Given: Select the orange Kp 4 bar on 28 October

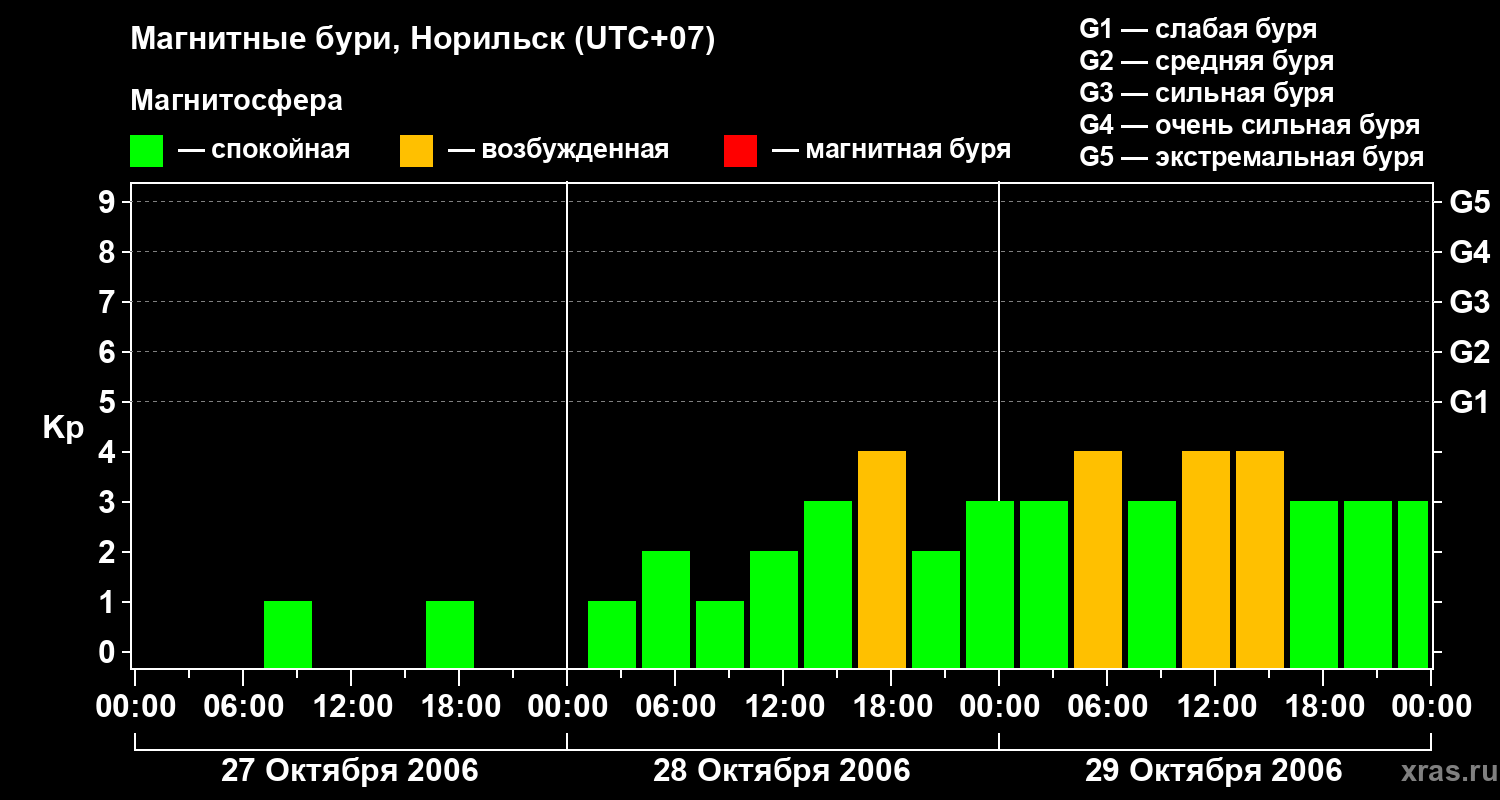Looking at the screenshot, I should pos(882,559).
